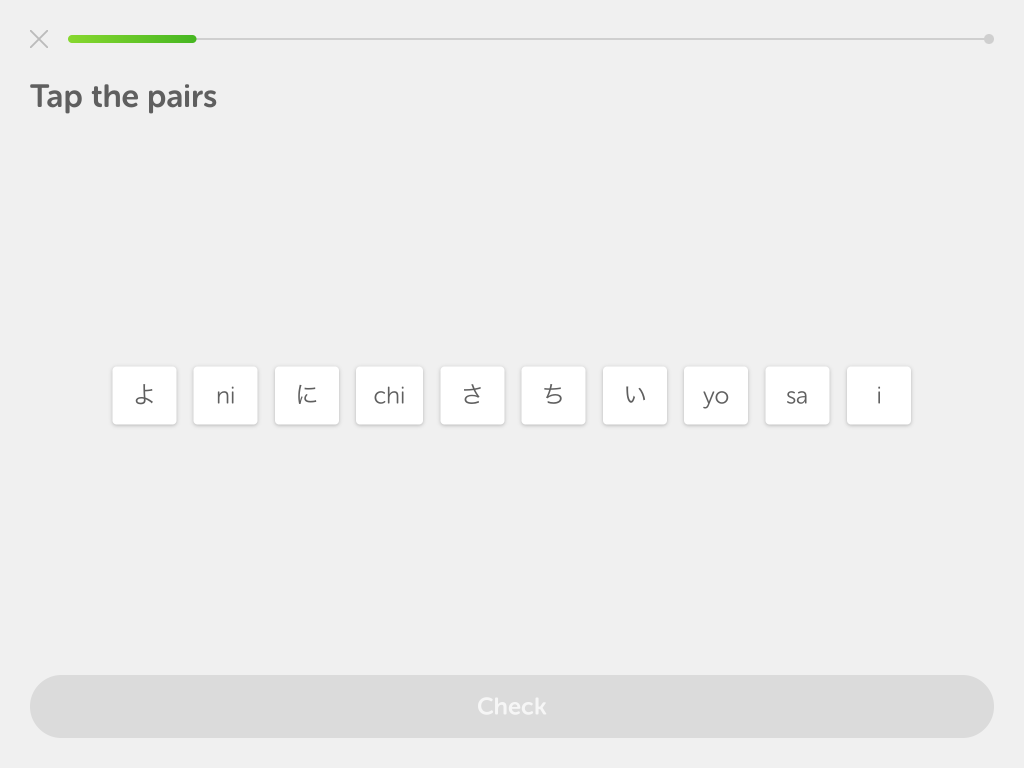Image resolution: width=1024 pixels, height=768 pixels.
Task: Click the gray unfilled progress bar track
Action: coord(590,39)
